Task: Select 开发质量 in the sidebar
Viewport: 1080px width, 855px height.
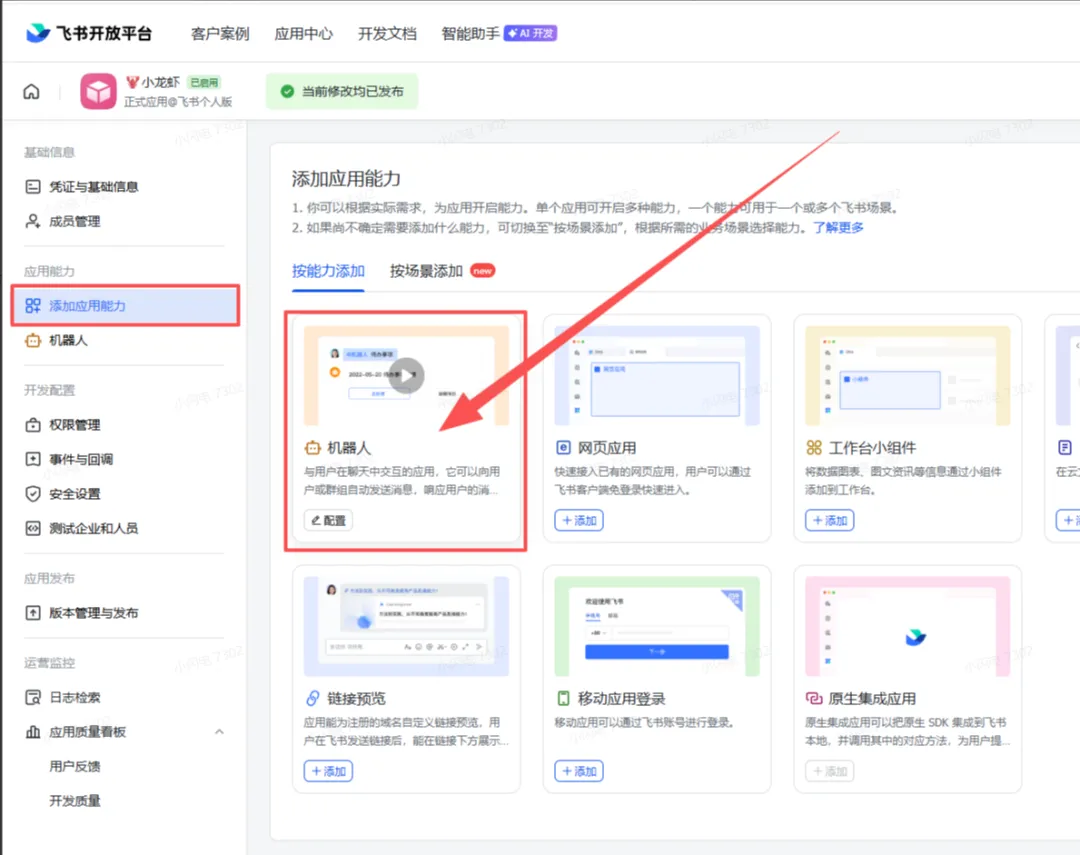Action: click(x=74, y=801)
